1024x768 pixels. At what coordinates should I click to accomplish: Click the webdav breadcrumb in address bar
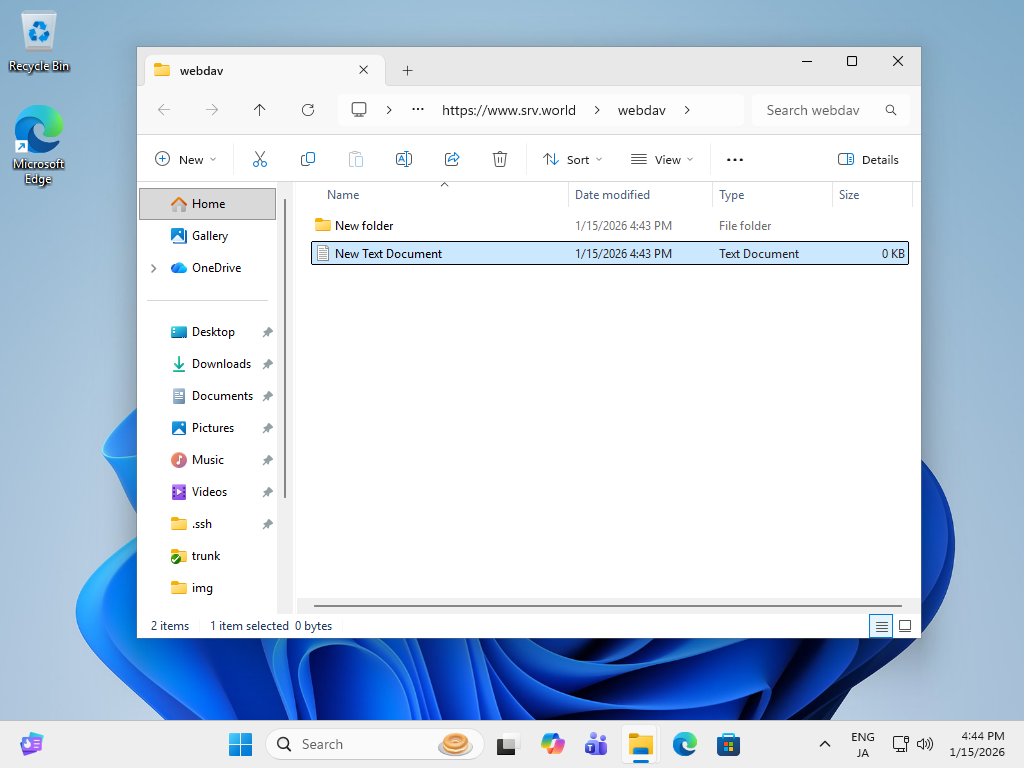(x=641, y=110)
